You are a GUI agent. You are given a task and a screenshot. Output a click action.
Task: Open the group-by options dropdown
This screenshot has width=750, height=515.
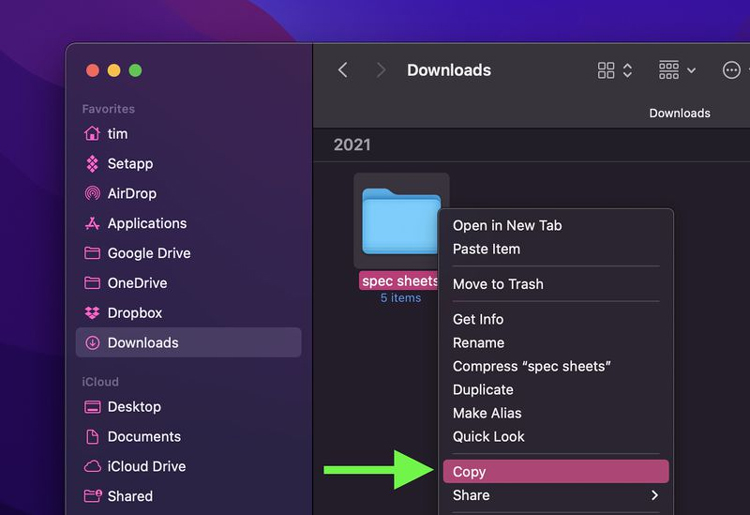pyautogui.click(x=677, y=70)
